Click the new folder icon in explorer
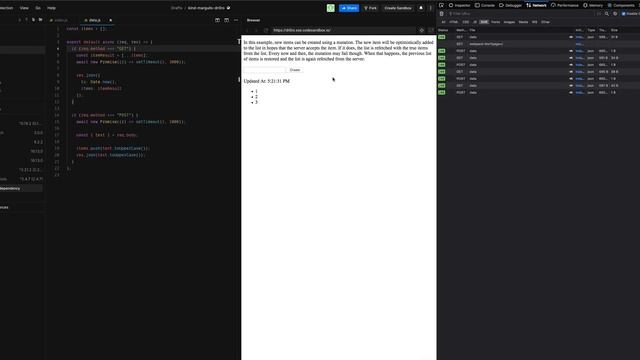 (40, 20)
